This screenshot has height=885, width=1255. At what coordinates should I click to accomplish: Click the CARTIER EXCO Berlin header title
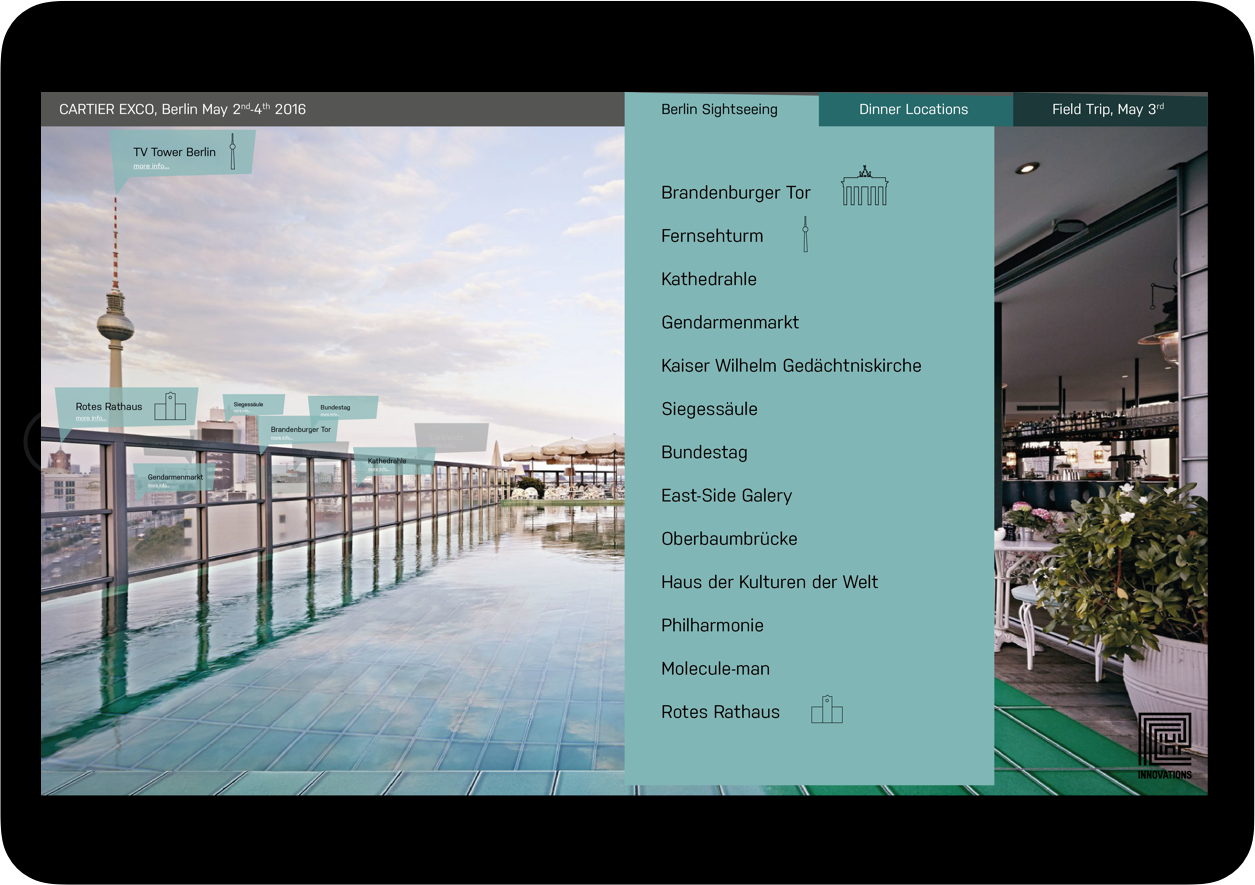[x=183, y=109]
